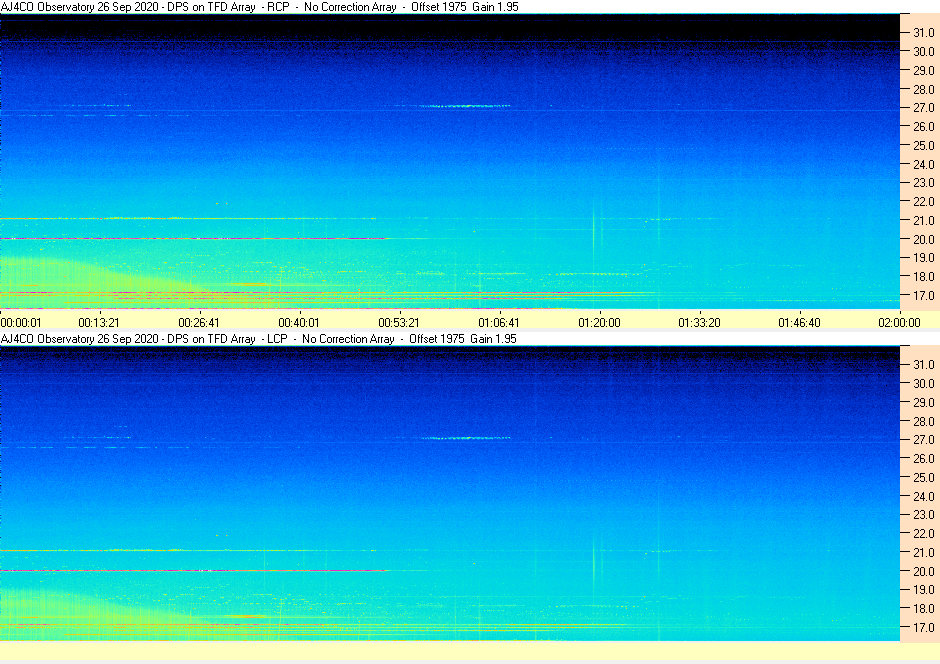Pick the 19.0 frequency label in LCP panel

click(x=924, y=590)
